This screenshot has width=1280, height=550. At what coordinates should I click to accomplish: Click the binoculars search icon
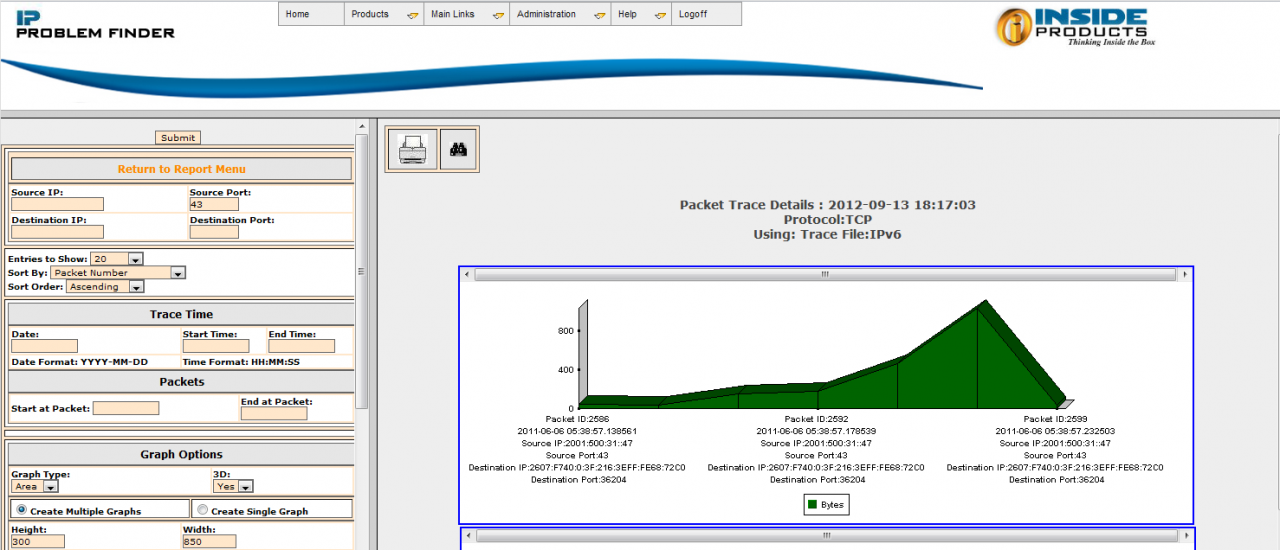tap(459, 150)
